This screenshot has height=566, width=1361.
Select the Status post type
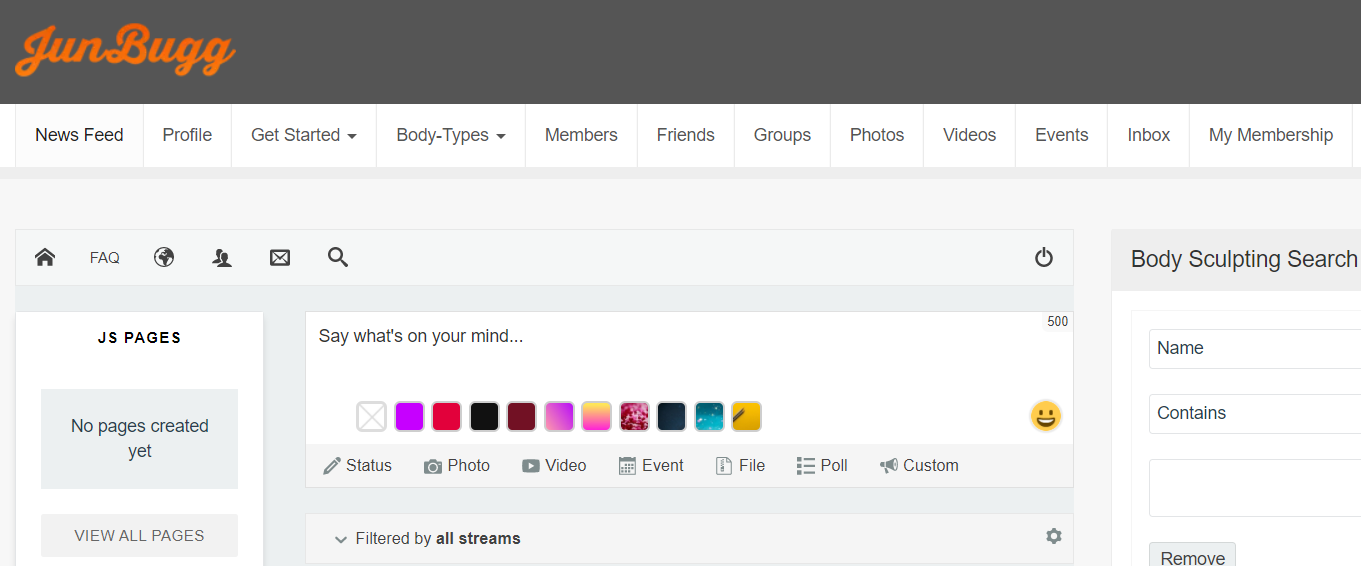[358, 466]
